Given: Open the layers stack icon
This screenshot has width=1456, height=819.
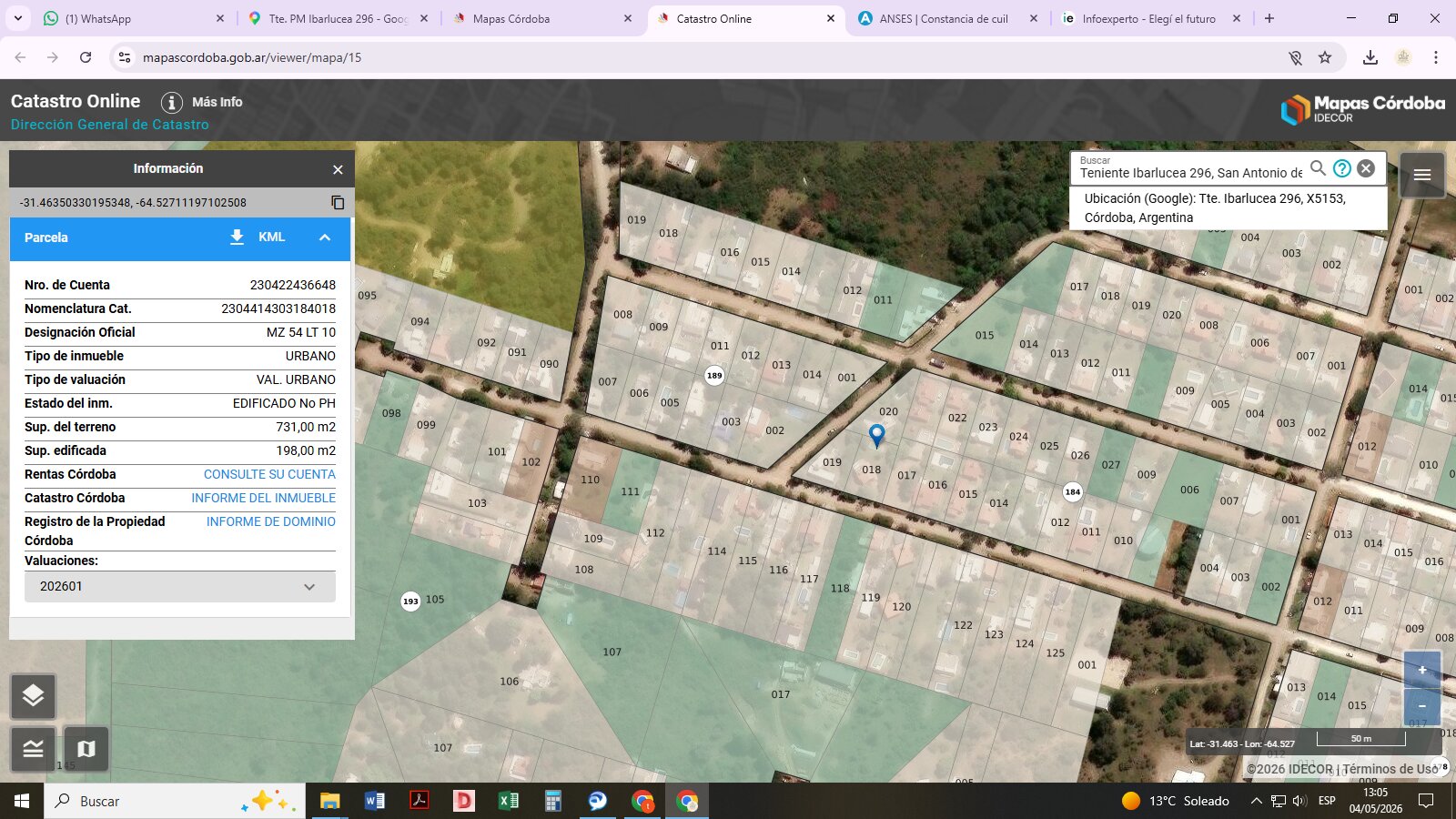Looking at the screenshot, I should [x=34, y=696].
